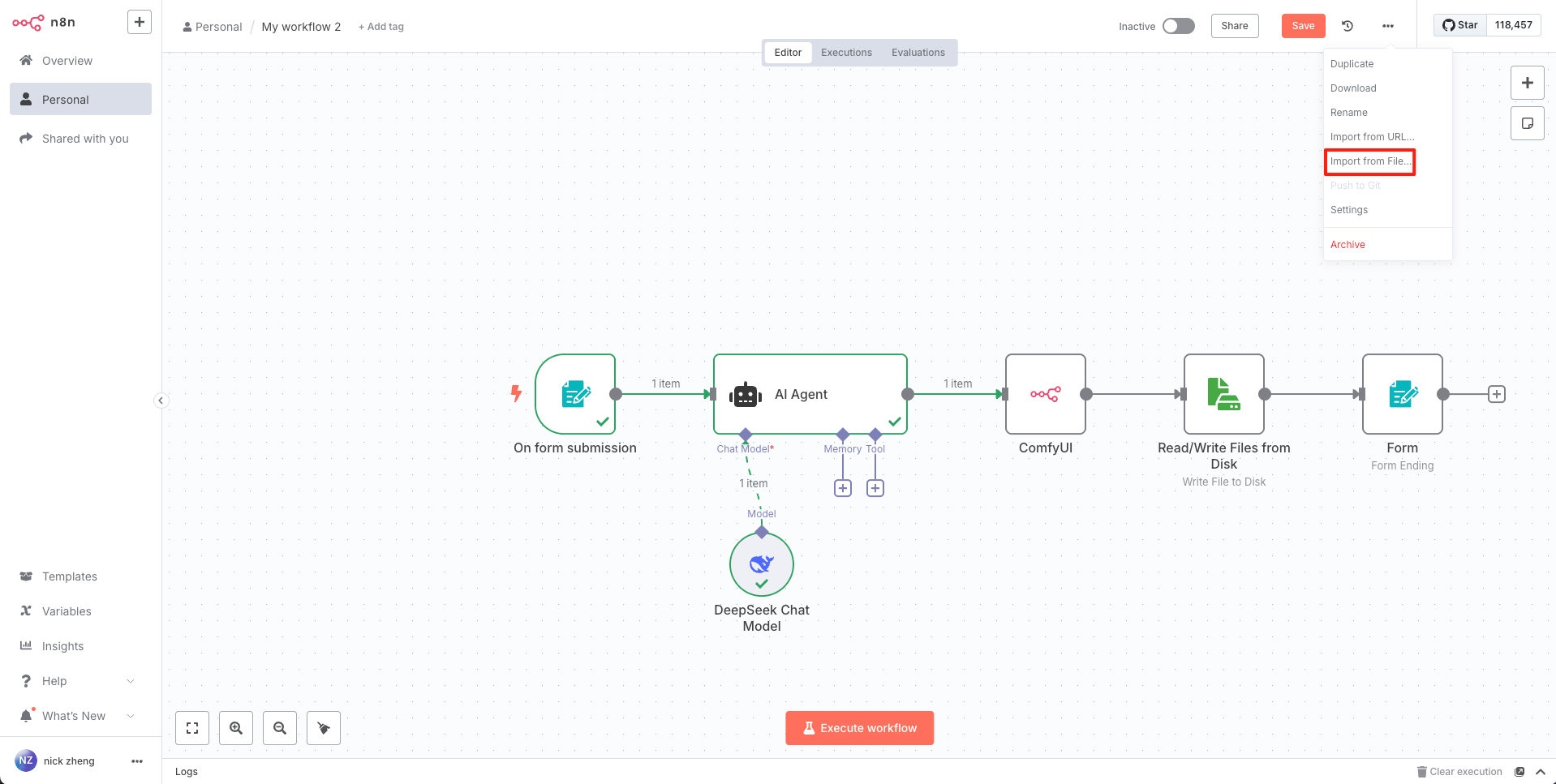The image size is (1556, 784).
Task: Click the Save button
Action: [1303, 26]
